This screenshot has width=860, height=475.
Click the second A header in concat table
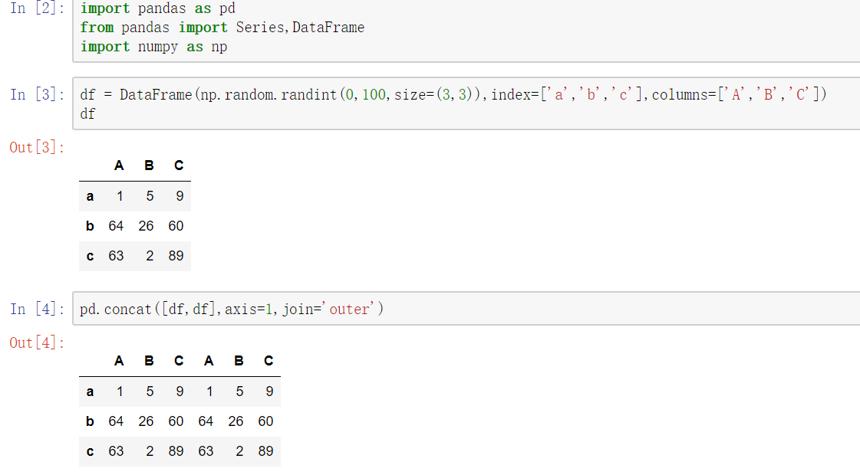[209, 360]
